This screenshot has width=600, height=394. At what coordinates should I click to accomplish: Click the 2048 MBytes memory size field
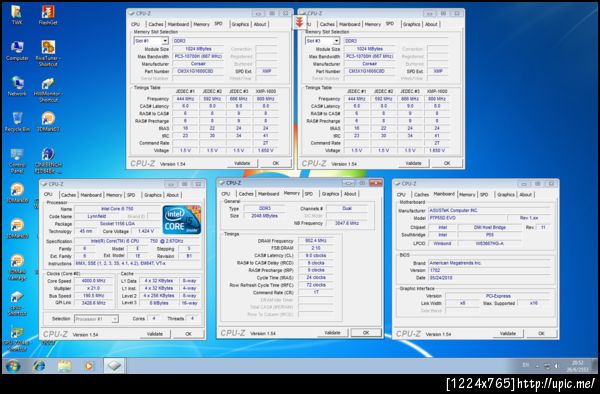[265, 216]
